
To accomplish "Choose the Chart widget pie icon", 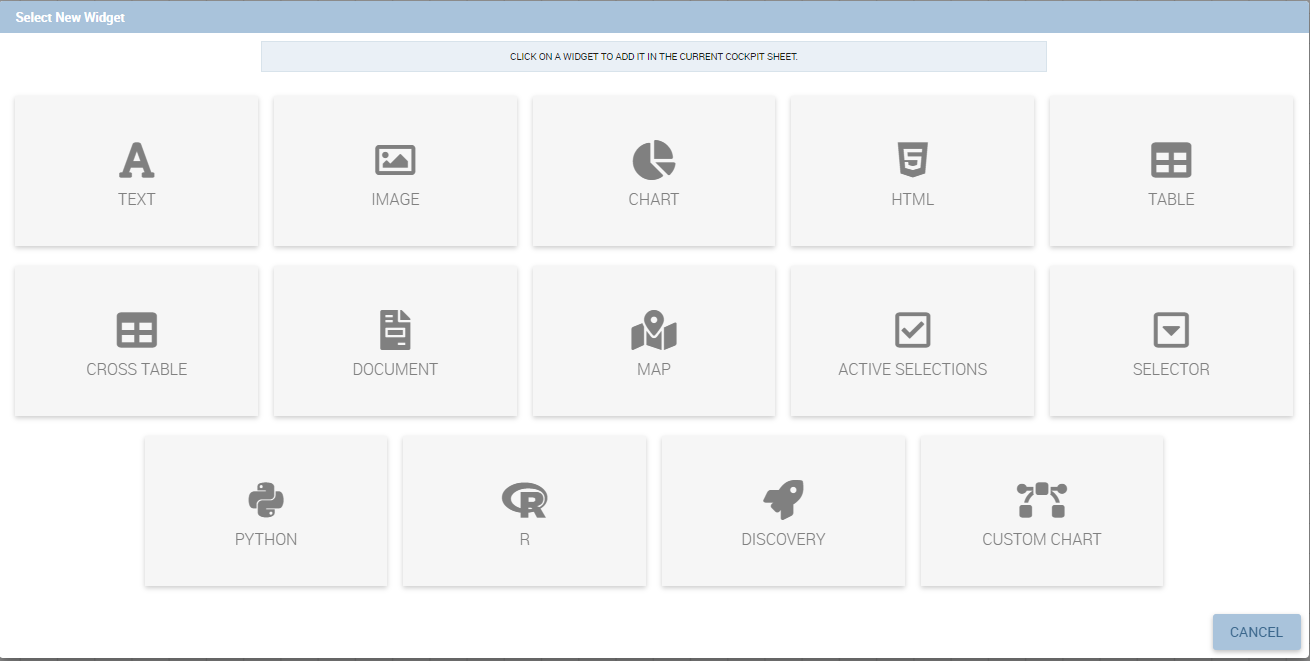I will click(x=654, y=160).
